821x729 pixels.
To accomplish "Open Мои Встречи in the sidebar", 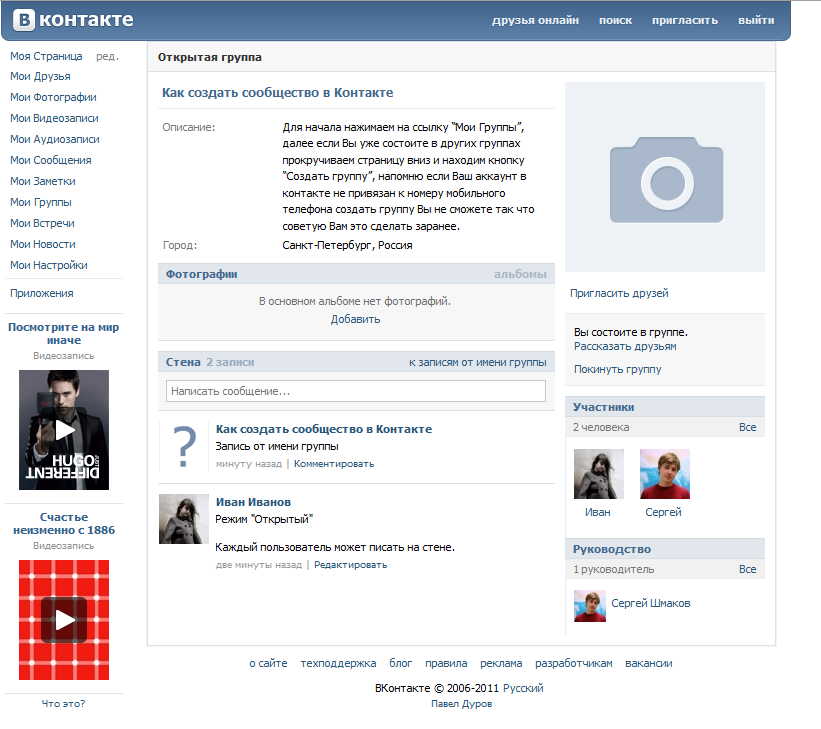I will (42, 223).
